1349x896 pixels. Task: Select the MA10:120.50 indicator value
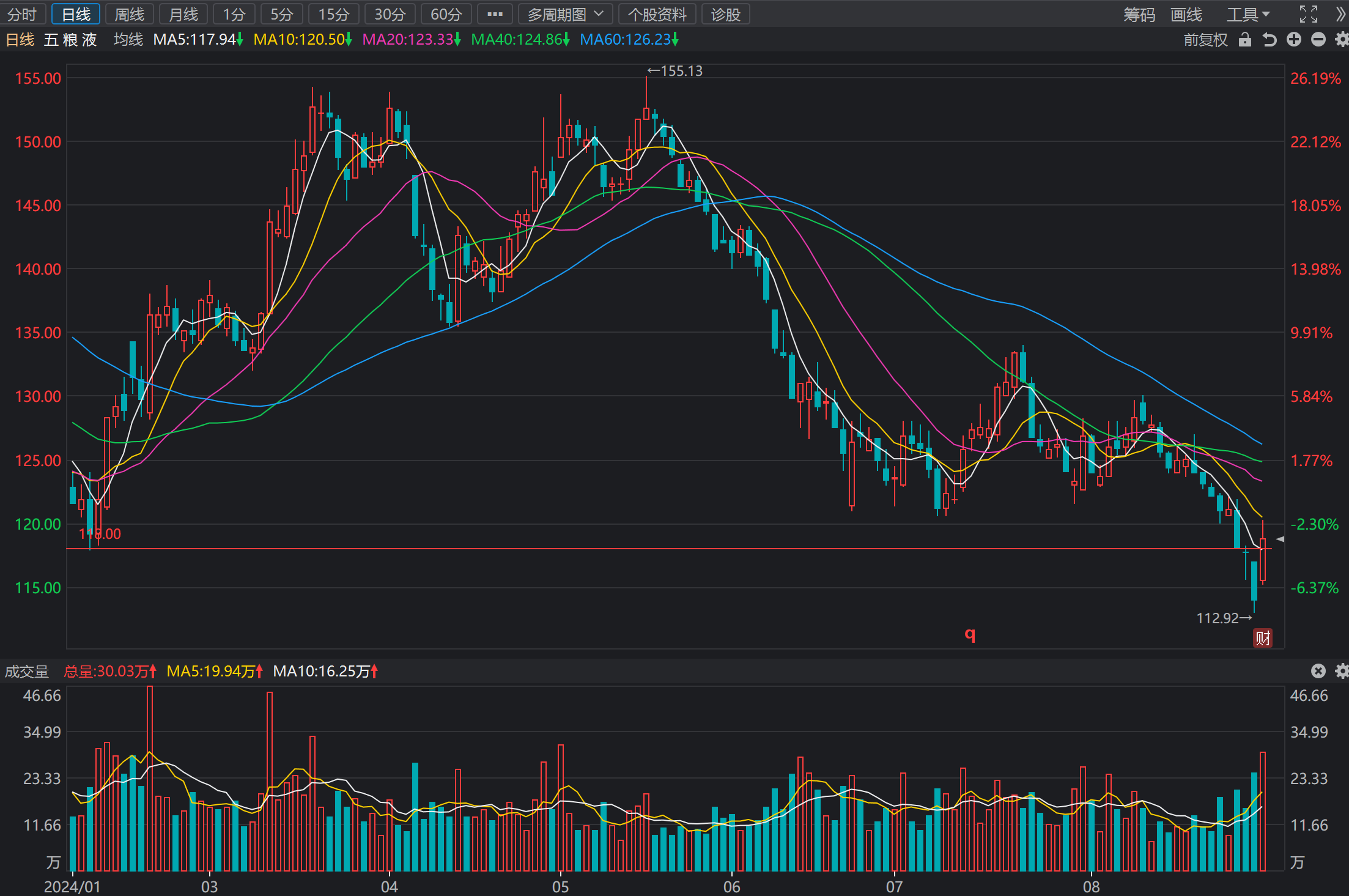coord(303,40)
